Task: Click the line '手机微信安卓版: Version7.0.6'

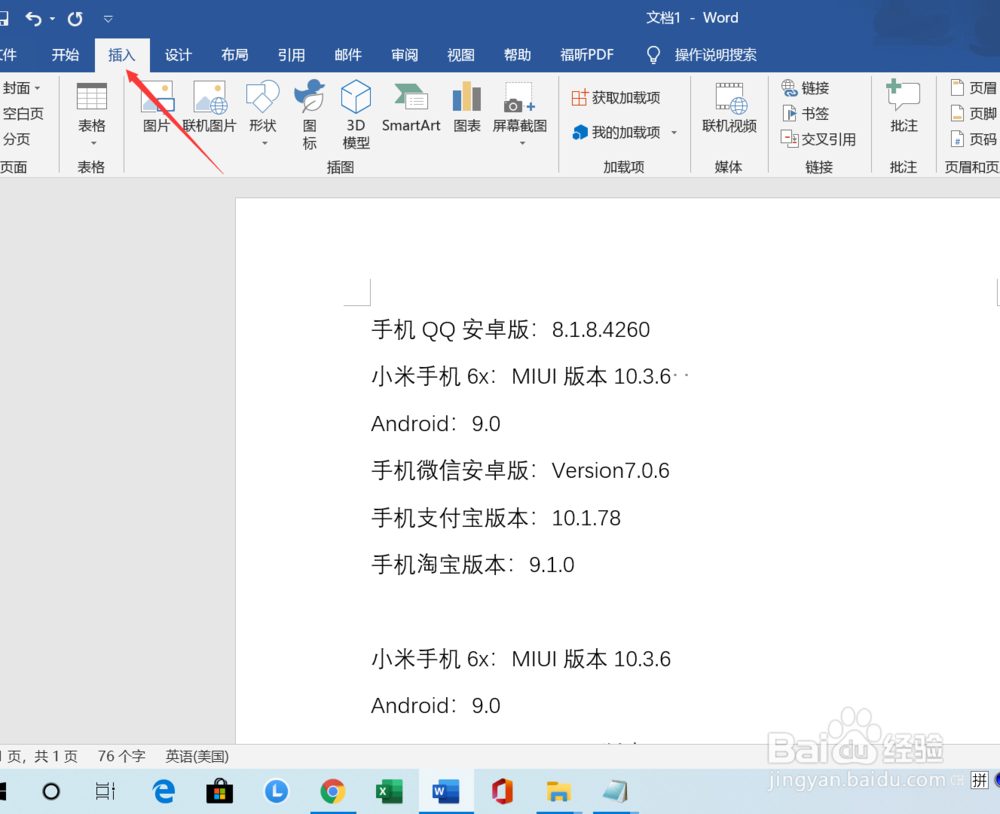Action: click(x=520, y=471)
